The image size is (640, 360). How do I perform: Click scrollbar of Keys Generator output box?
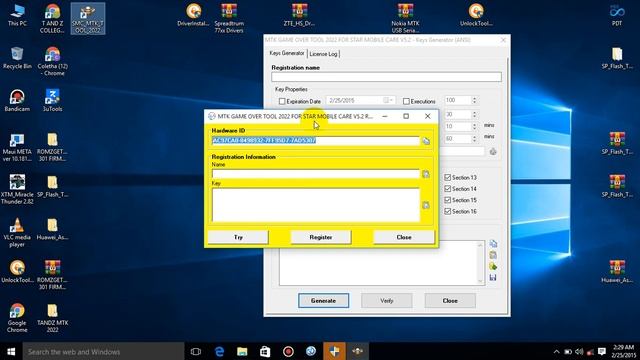tap(480, 263)
